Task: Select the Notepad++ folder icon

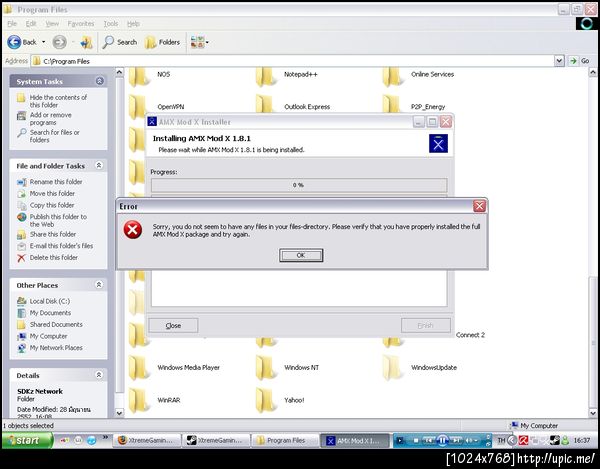Action: [x=265, y=76]
